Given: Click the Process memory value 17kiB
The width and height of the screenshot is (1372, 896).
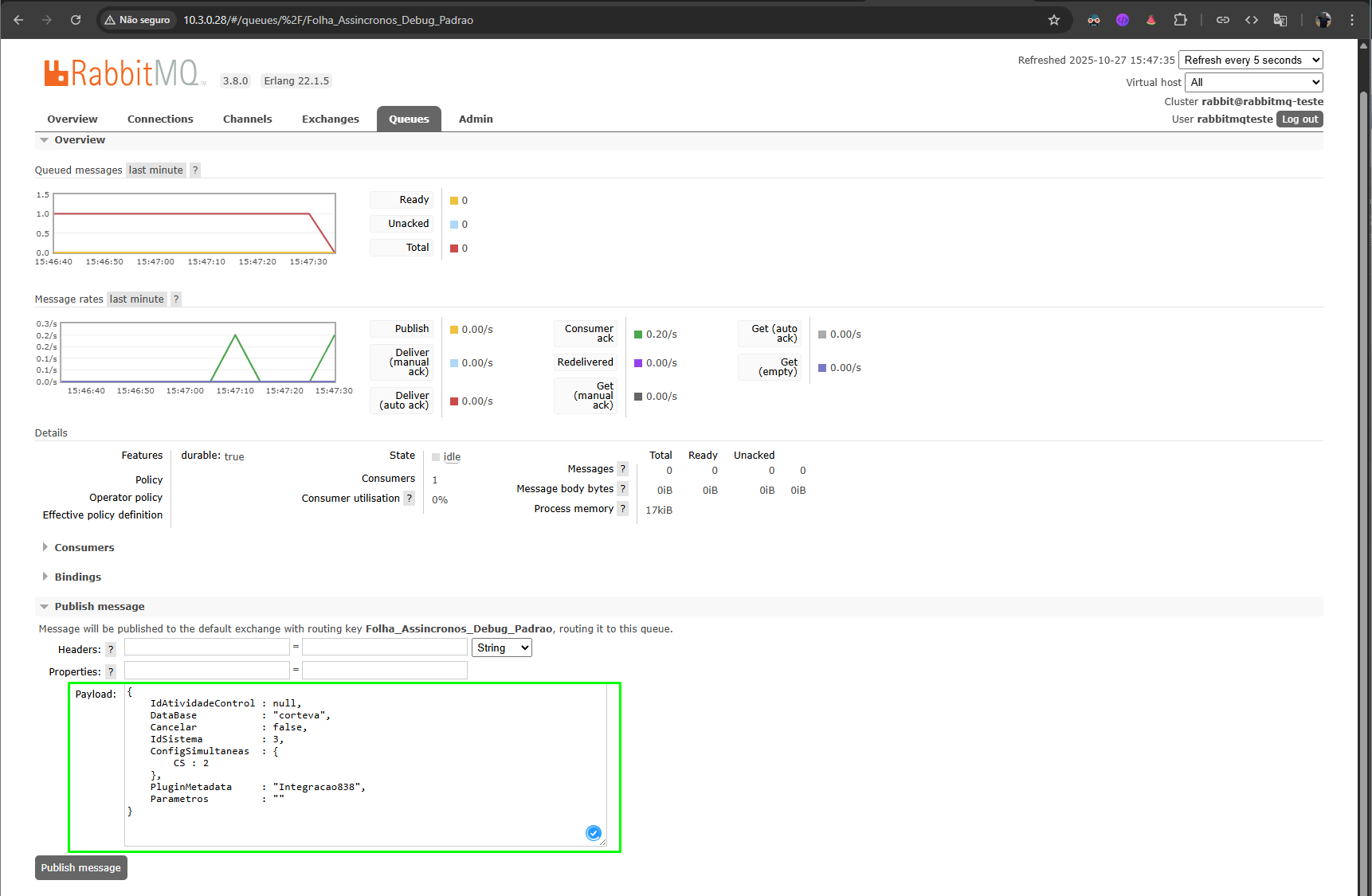Looking at the screenshot, I should [x=659, y=511].
